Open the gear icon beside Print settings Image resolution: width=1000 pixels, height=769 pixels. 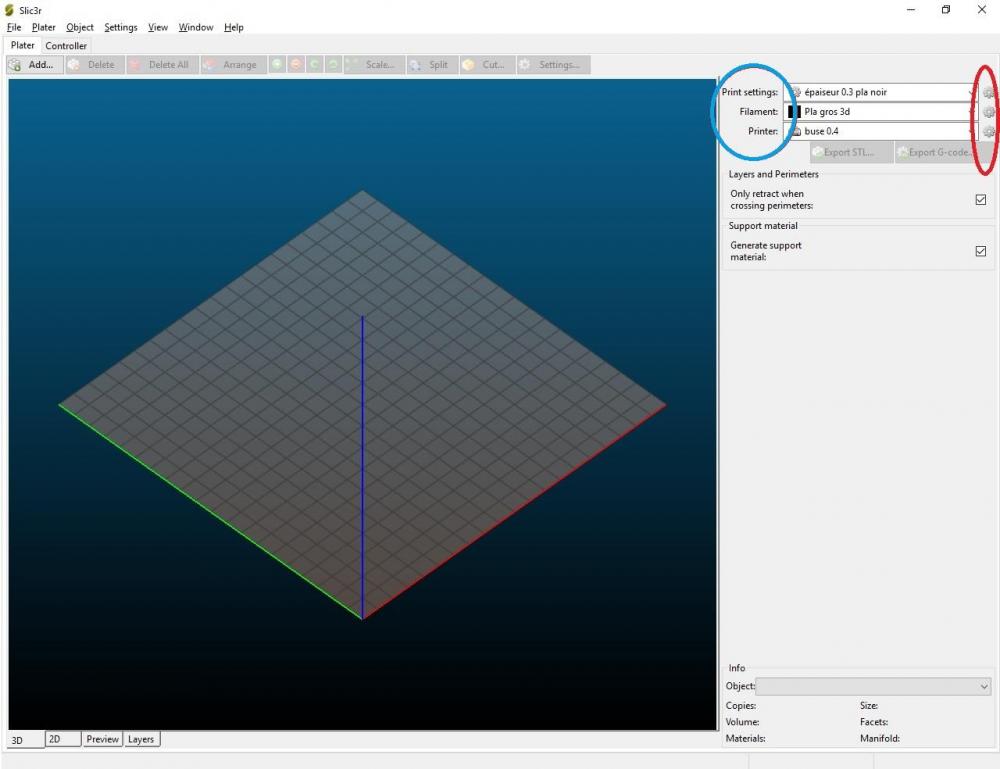pyautogui.click(x=988, y=92)
